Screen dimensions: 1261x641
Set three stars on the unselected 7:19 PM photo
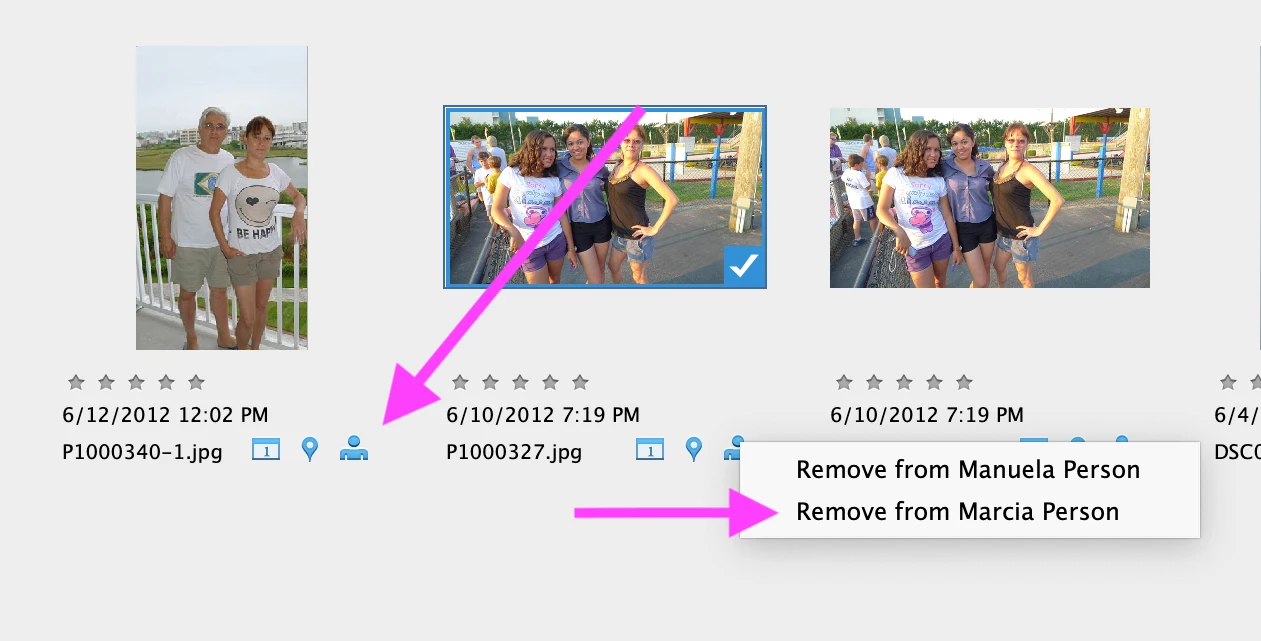click(904, 382)
